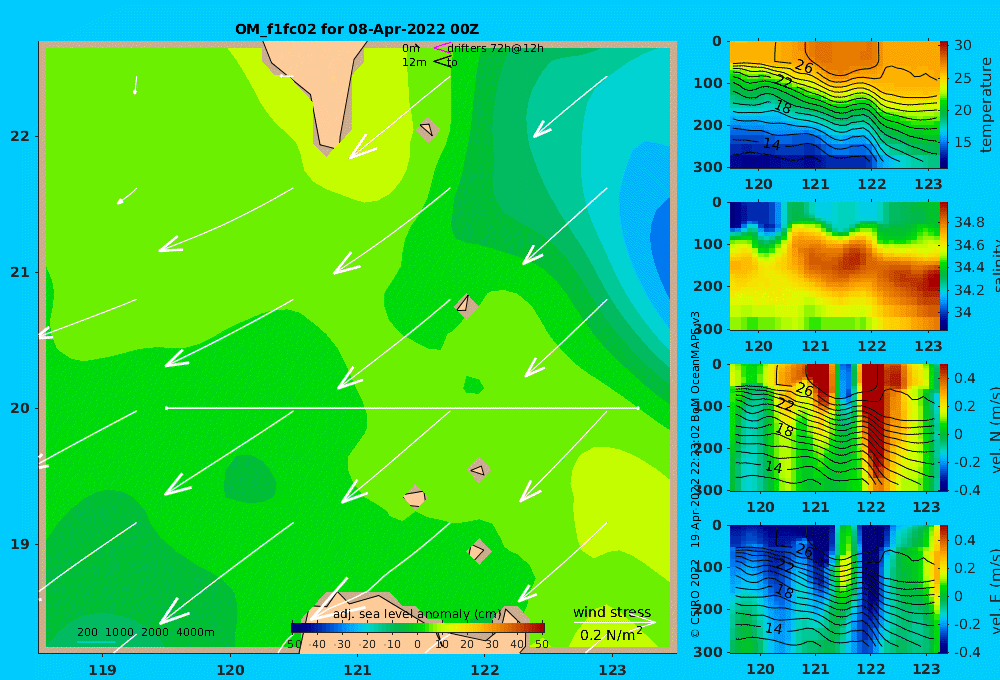Click the vel. E colorbar
The image size is (1000, 680).
944,589
